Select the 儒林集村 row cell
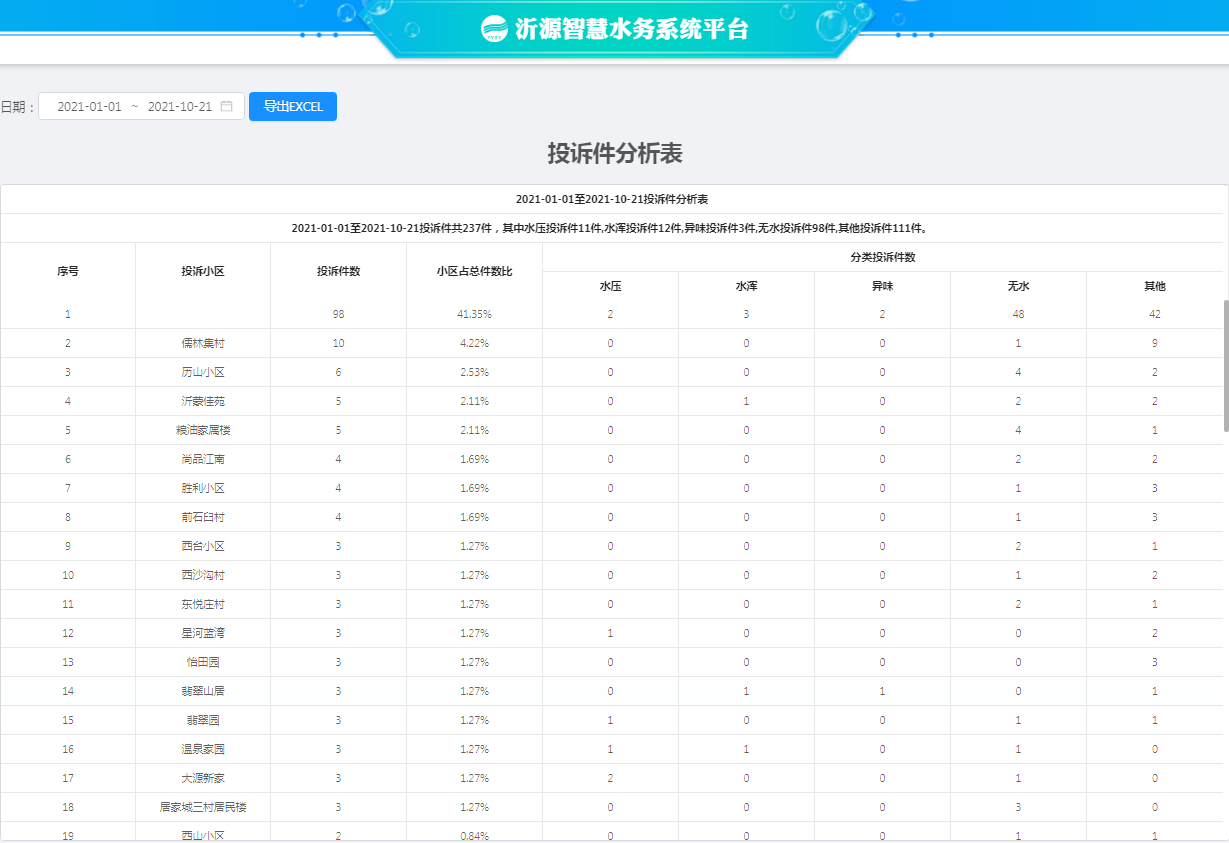This screenshot has height=843, width=1229. point(203,343)
